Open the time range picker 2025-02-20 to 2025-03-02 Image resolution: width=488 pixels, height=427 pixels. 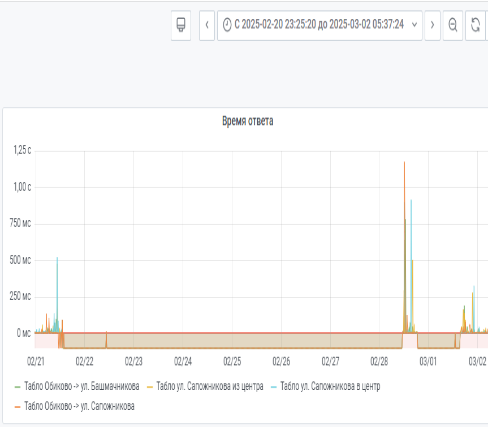tap(320, 25)
